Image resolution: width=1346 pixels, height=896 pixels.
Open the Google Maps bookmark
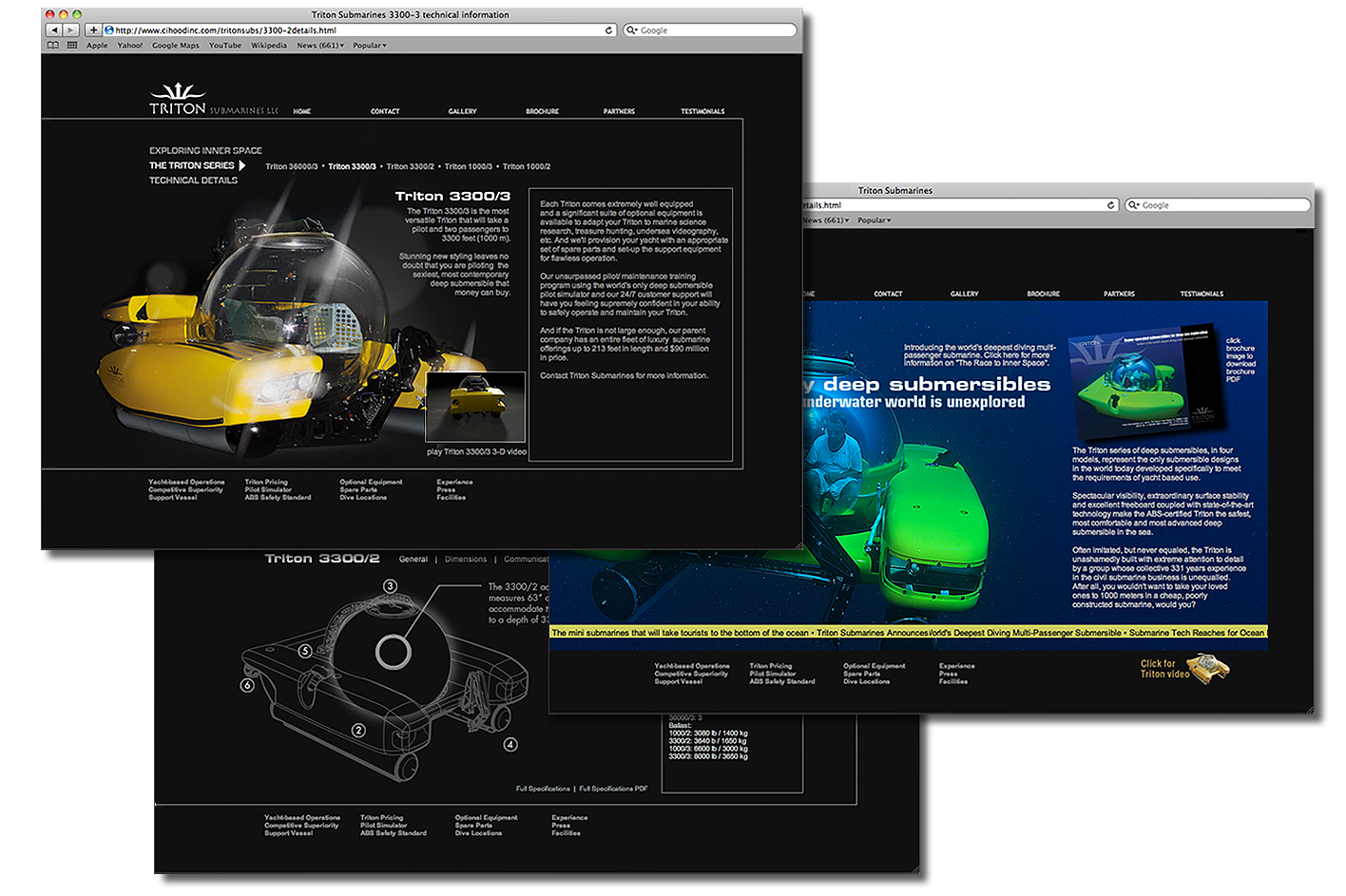coord(176,46)
